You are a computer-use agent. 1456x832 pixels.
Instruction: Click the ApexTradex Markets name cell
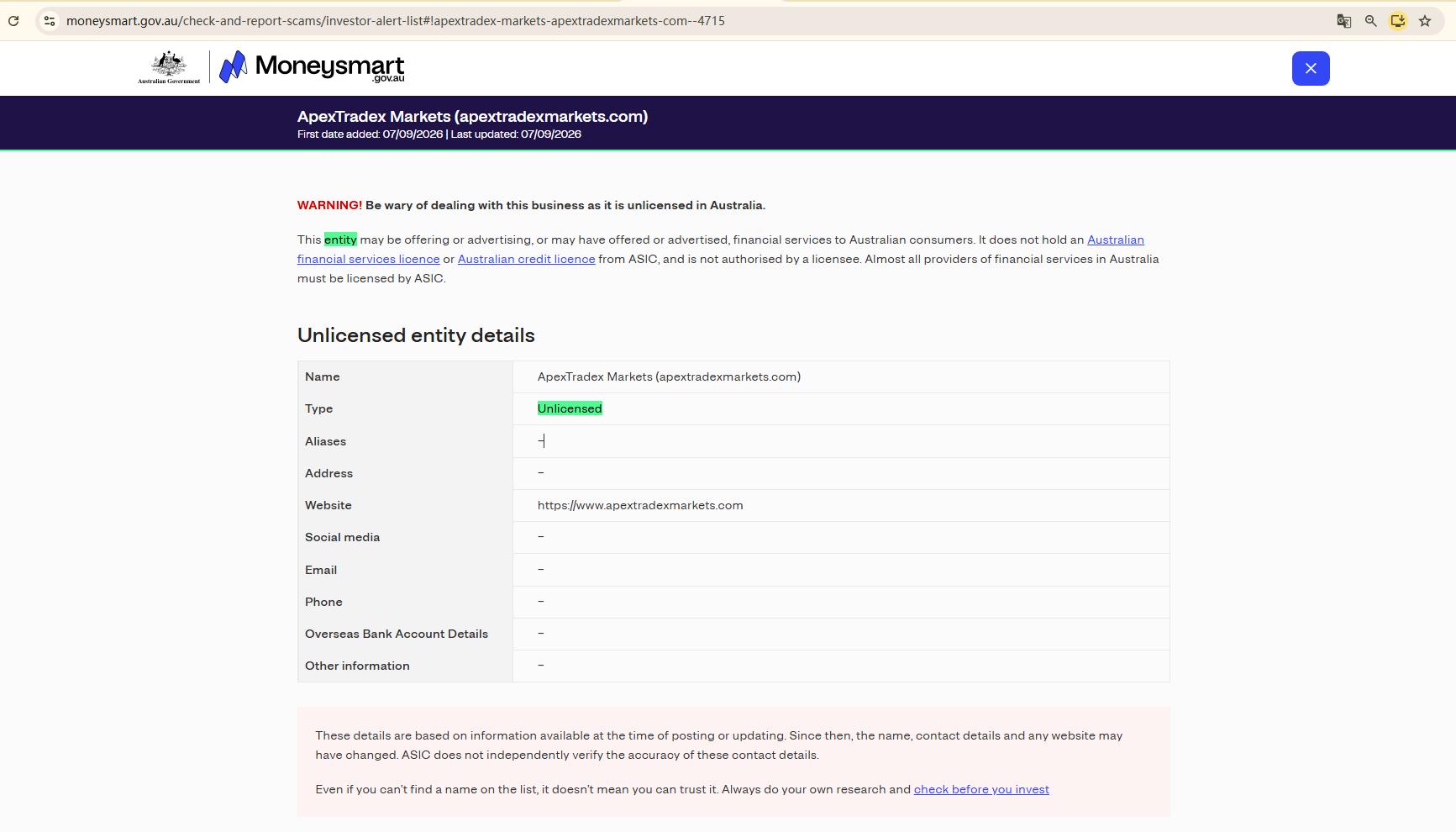click(x=841, y=377)
